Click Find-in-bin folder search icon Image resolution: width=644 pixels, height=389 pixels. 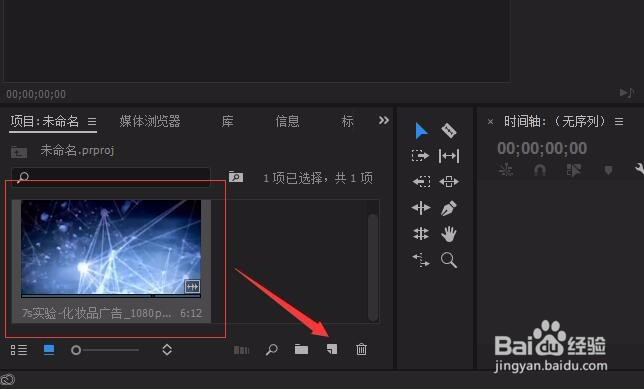(x=236, y=177)
